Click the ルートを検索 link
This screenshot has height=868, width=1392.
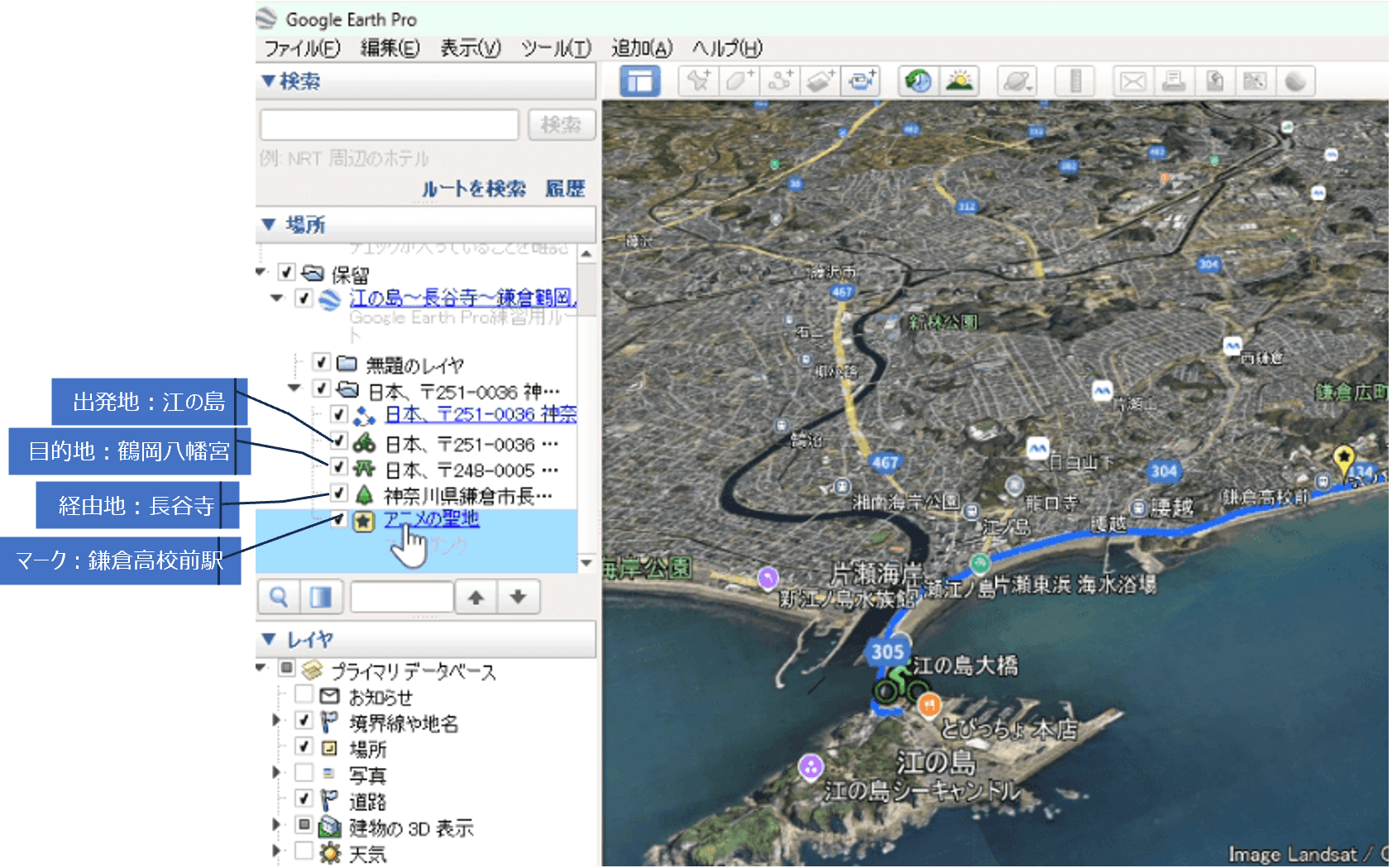coord(473,188)
